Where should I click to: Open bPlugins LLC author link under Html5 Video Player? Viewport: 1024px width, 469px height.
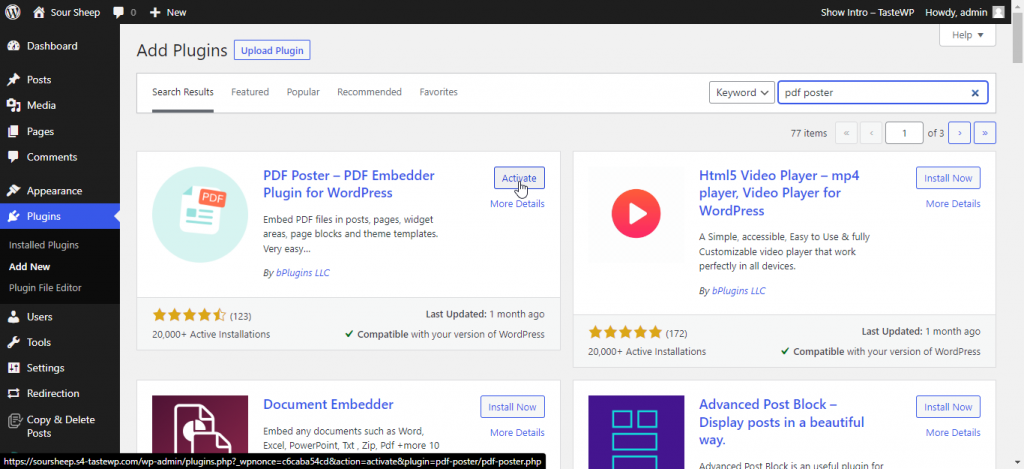click(x=739, y=291)
